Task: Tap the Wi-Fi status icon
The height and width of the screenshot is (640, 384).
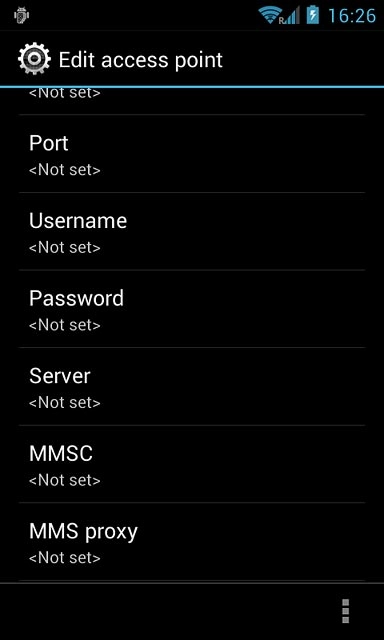Action: pyautogui.click(x=268, y=16)
